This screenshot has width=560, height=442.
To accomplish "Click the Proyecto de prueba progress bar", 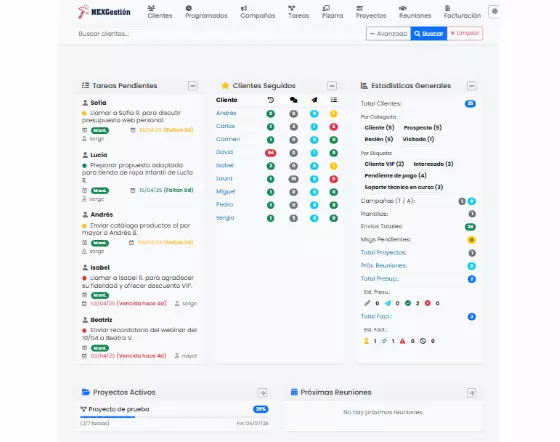I will click(x=174, y=417).
